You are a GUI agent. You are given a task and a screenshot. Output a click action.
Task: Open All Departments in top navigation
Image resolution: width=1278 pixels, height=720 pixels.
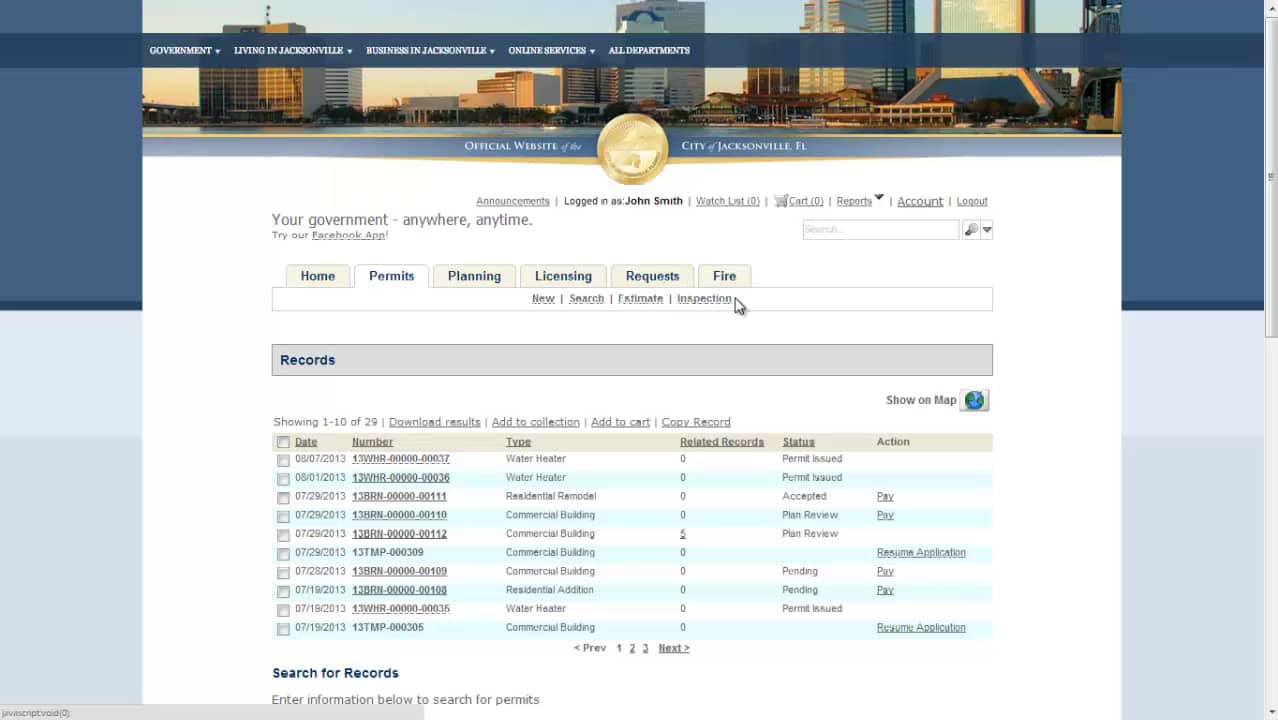click(x=649, y=50)
